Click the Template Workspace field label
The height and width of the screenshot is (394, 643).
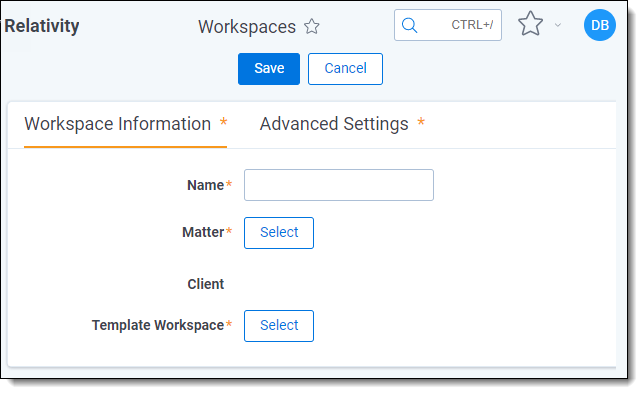coord(158,326)
